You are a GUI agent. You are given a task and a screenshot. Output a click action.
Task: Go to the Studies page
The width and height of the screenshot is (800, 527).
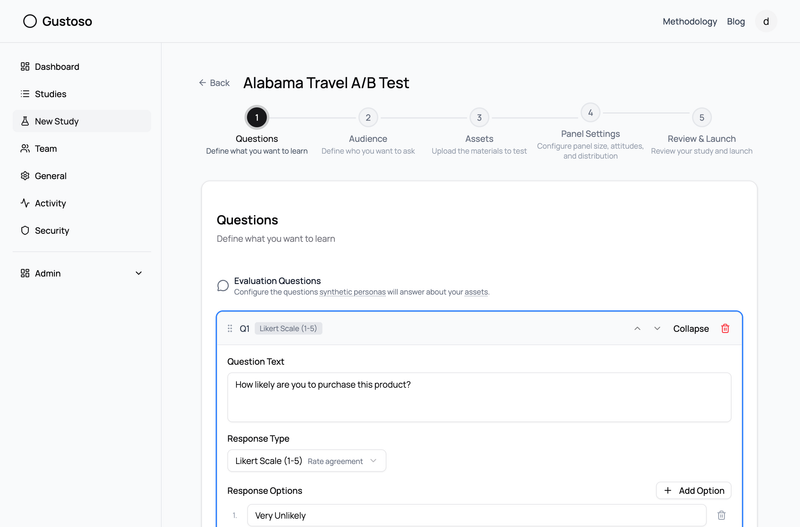pos(50,94)
